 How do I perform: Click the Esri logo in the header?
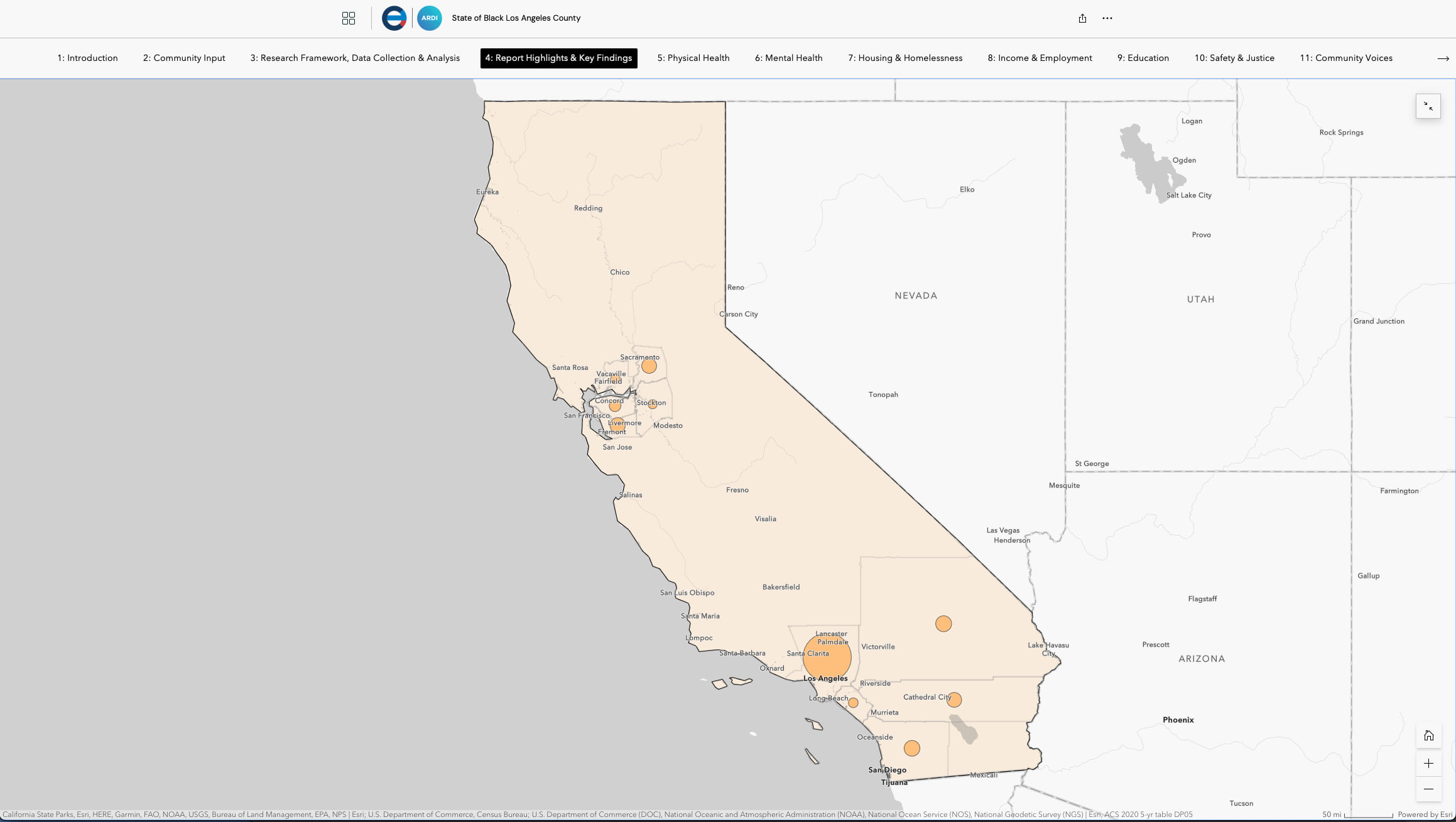(394, 18)
